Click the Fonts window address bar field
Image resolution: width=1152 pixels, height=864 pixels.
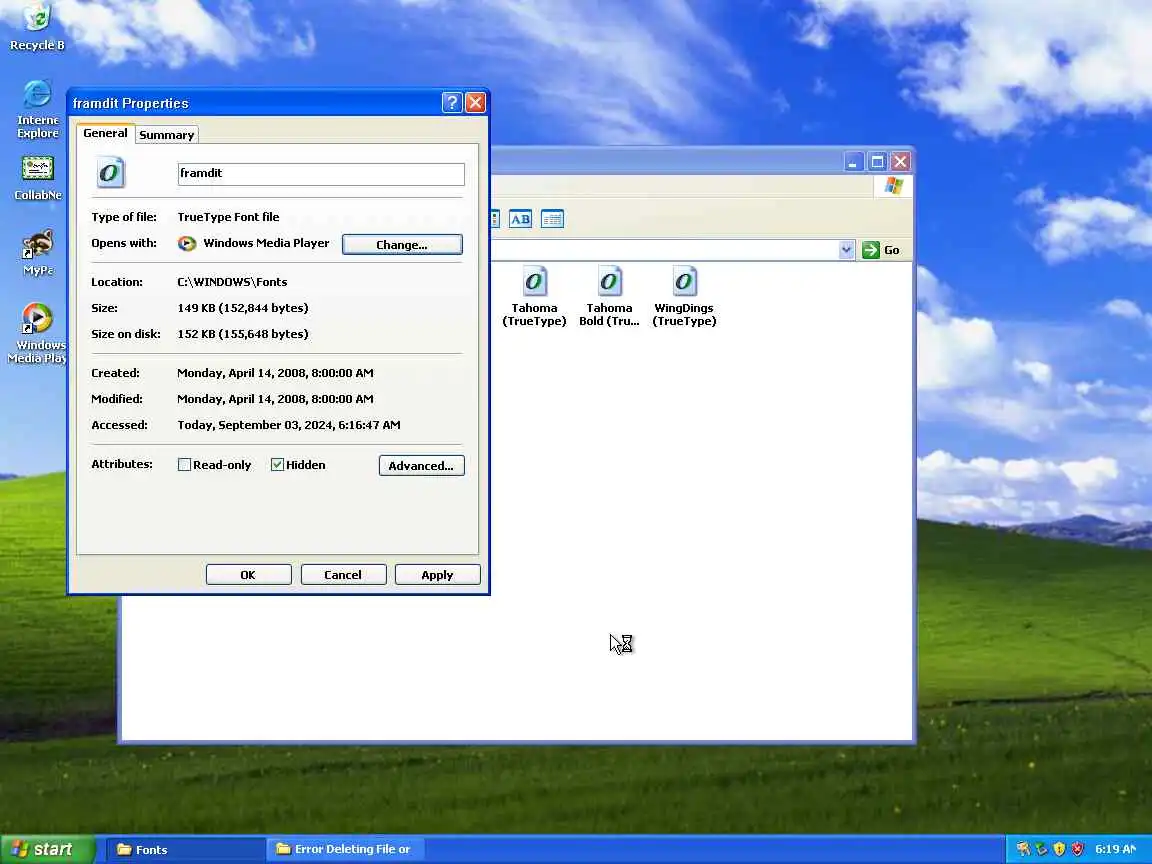pos(664,250)
